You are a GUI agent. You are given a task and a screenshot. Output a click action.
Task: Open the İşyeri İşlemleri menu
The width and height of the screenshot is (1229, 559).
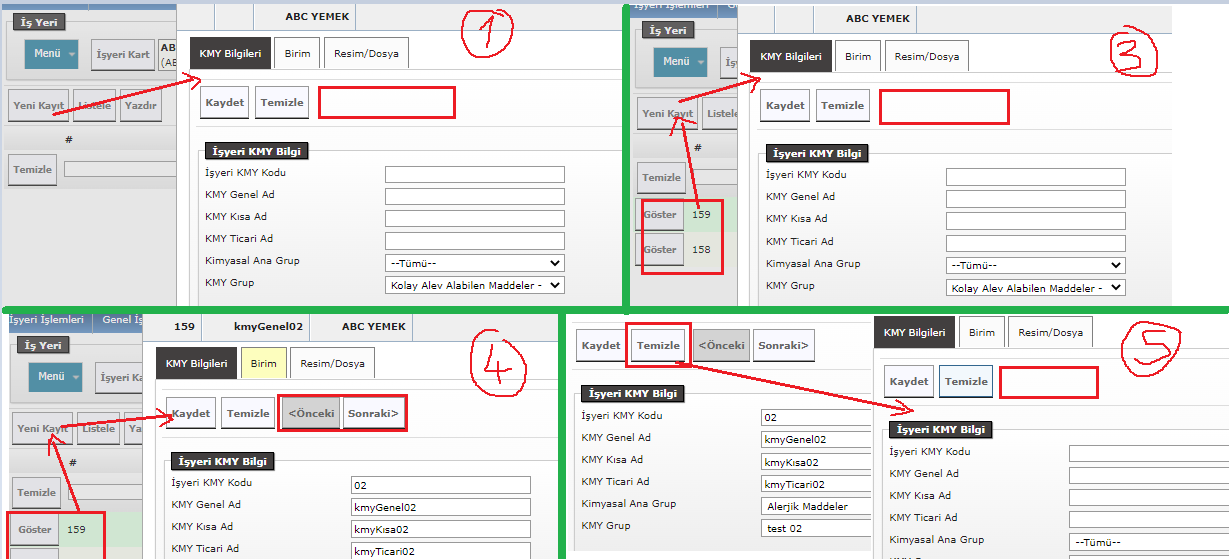click(46, 320)
